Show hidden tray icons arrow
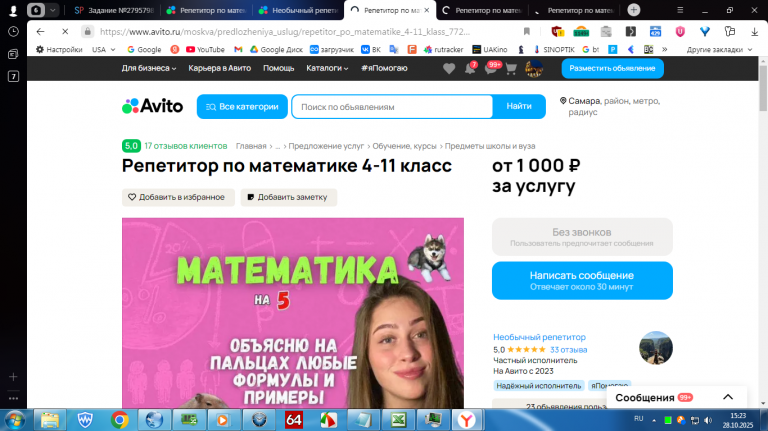Viewport: 768px width, 431px height. click(654, 420)
